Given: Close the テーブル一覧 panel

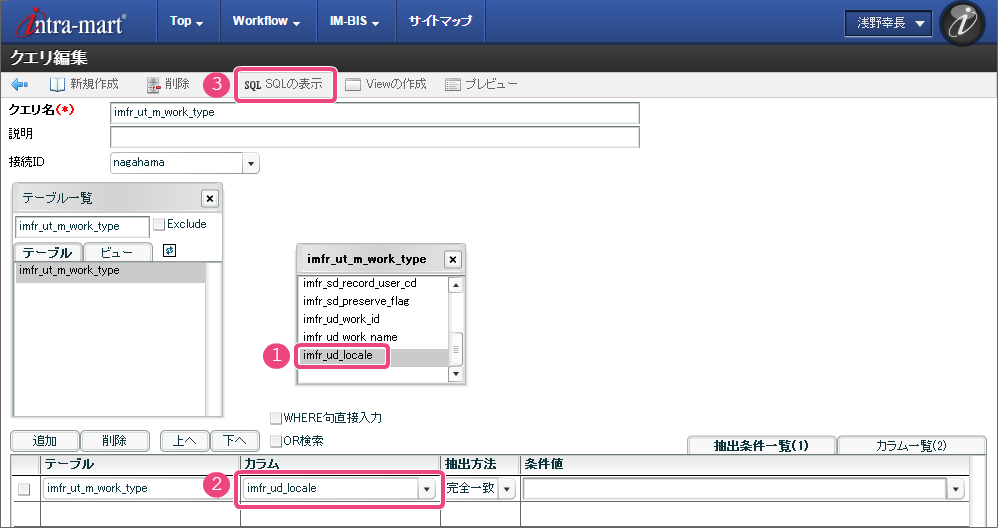Looking at the screenshot, I should click(209, 198).
